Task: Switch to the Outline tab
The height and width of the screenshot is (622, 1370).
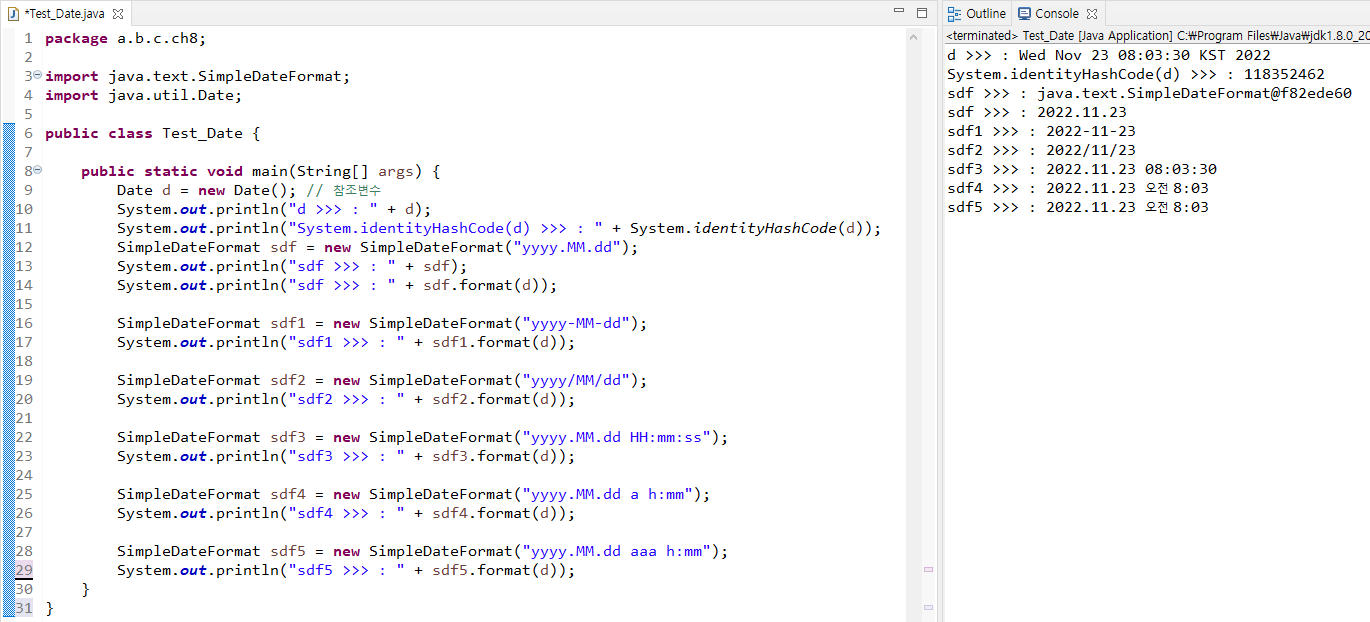Action: 977,13
